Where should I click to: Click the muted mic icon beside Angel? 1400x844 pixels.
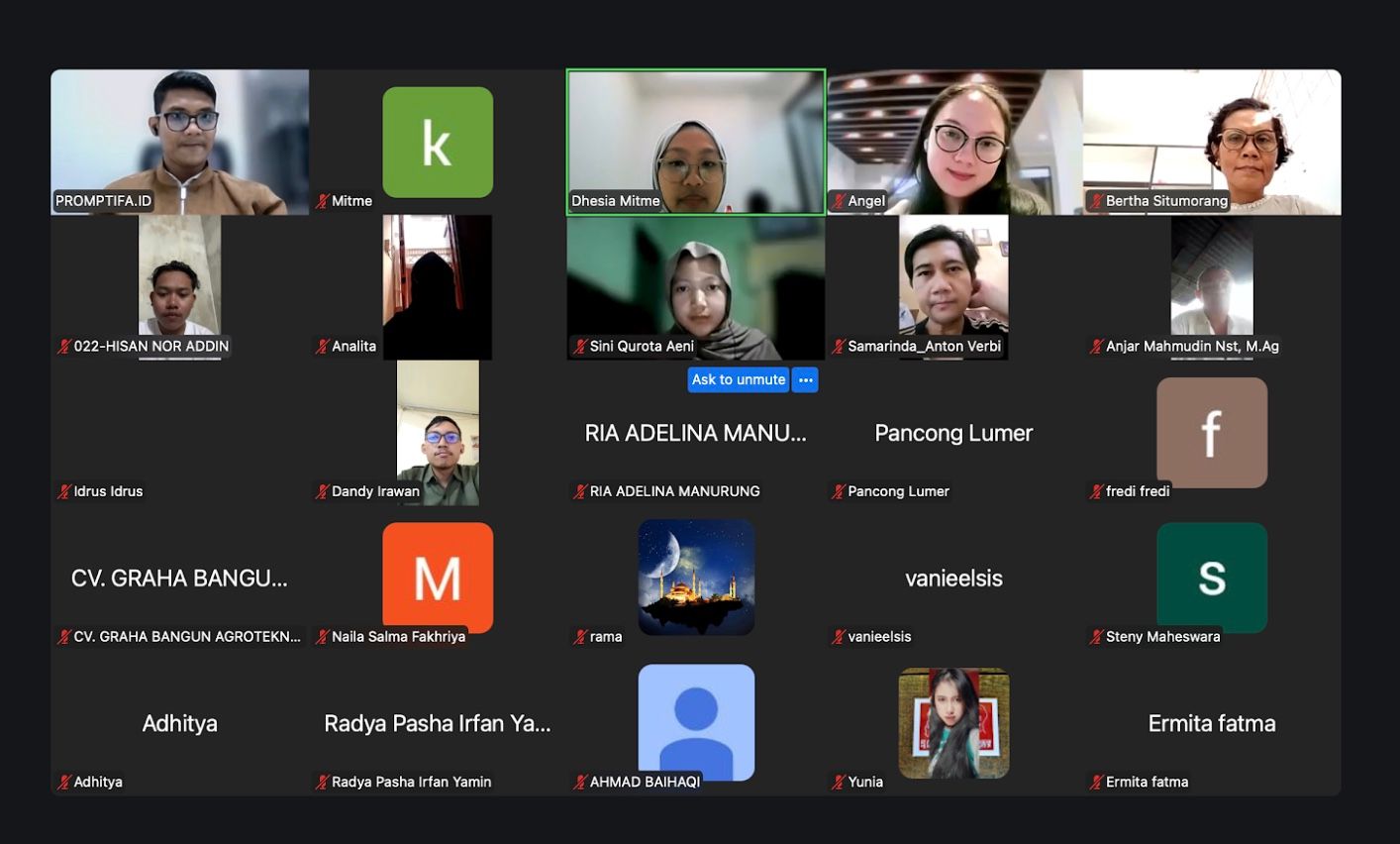point(839,201)
